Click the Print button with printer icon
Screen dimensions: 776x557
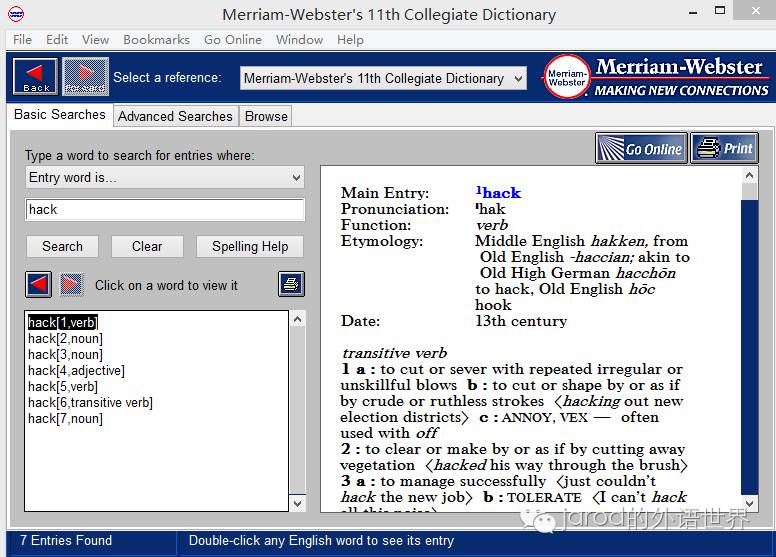click(725, 148)
